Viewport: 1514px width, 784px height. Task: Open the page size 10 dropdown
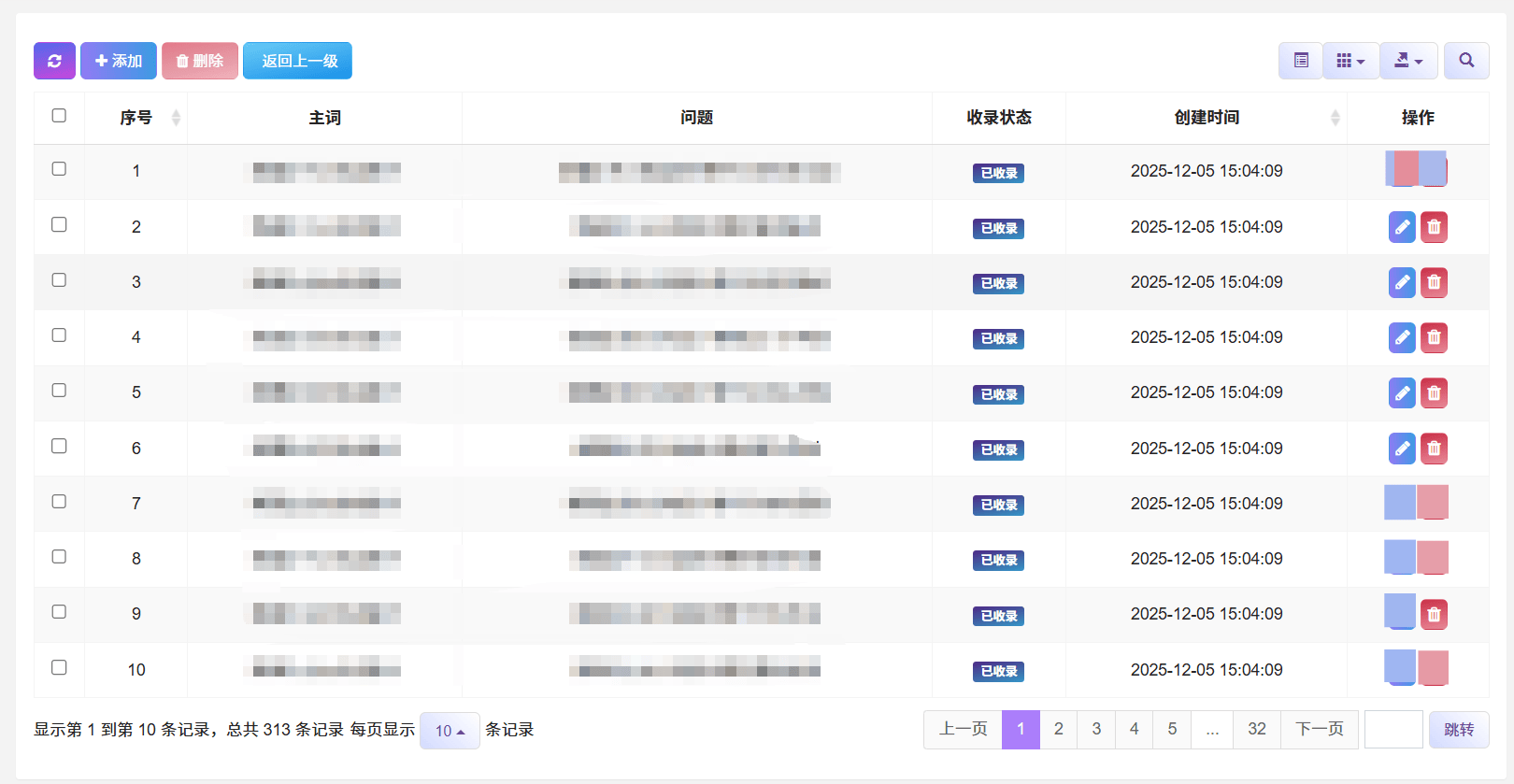pos(450,731)
